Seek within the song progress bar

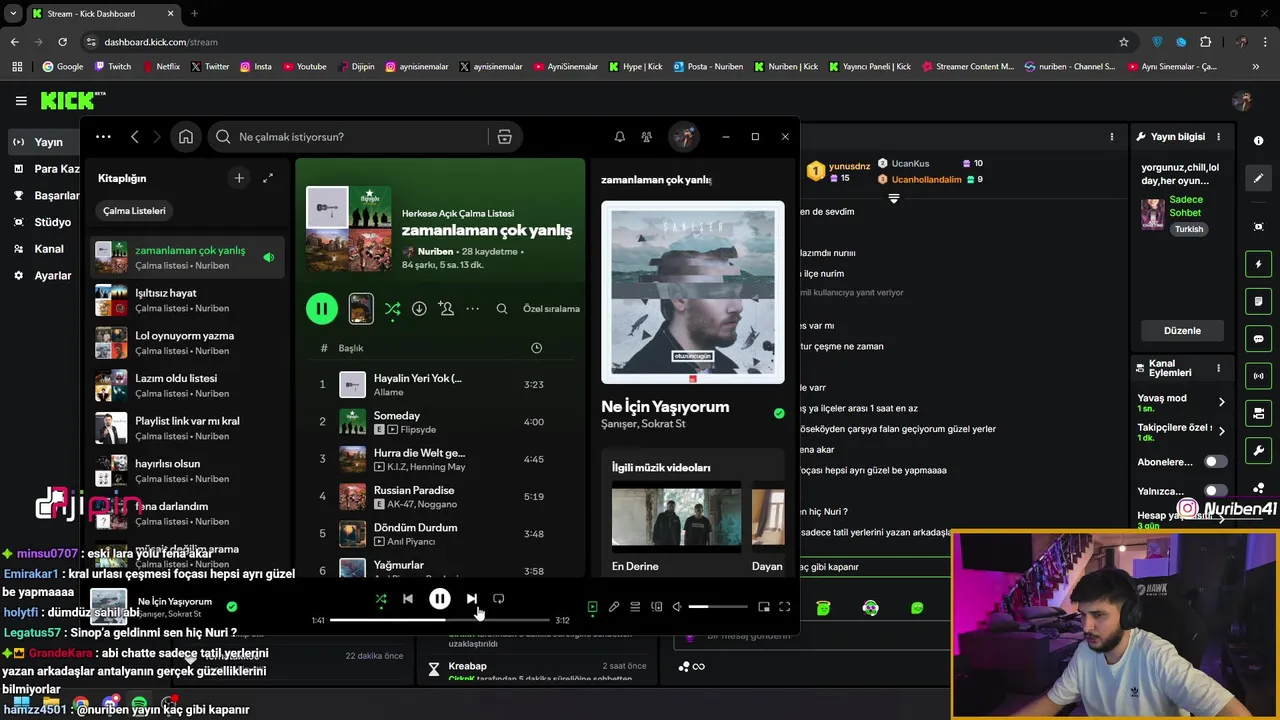click(440, 620)
